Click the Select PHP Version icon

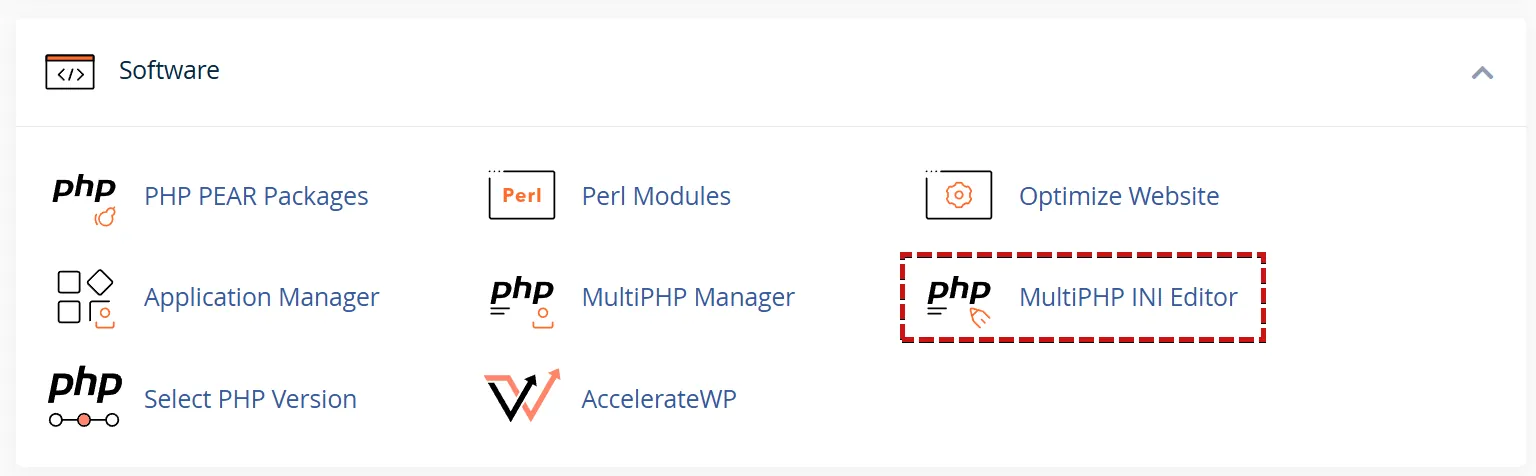pyautogui.click(x=84, y=398)
